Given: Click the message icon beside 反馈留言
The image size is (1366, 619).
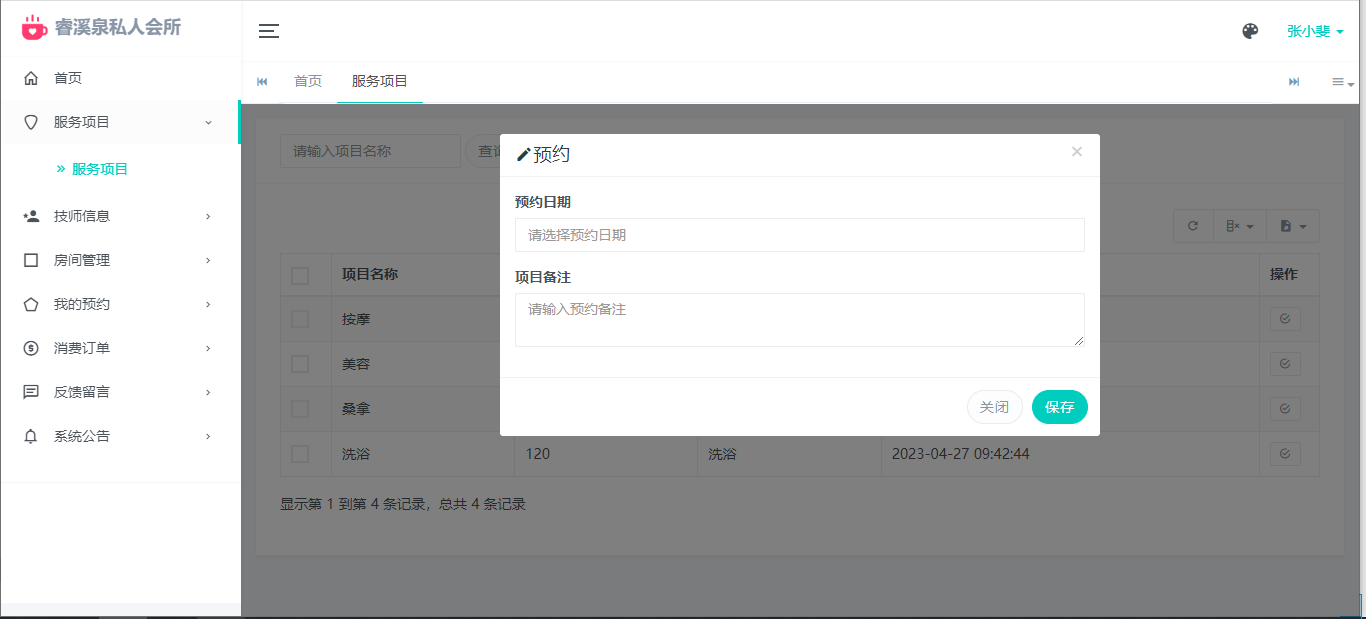Looking at the screenshot, I should tap(31, 392).
